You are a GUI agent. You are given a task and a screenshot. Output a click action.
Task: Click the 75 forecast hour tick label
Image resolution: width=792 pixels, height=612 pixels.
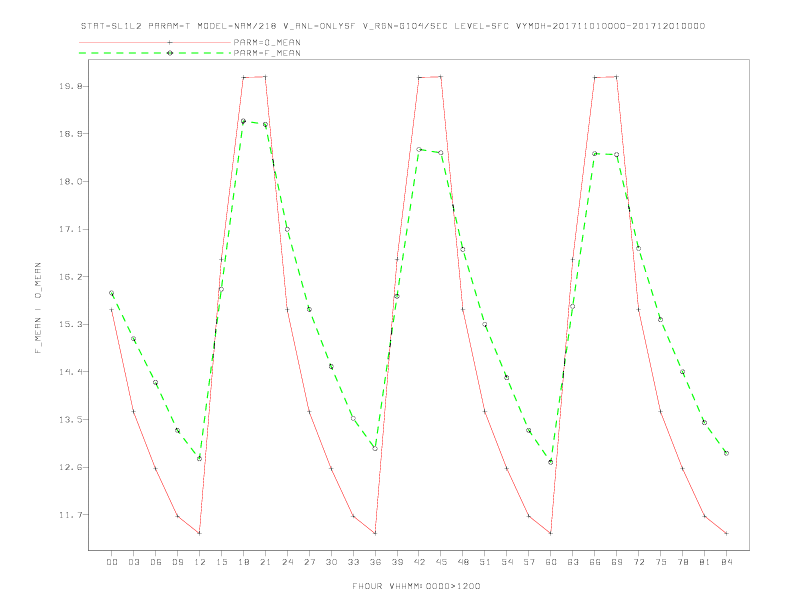coord(661,562)
